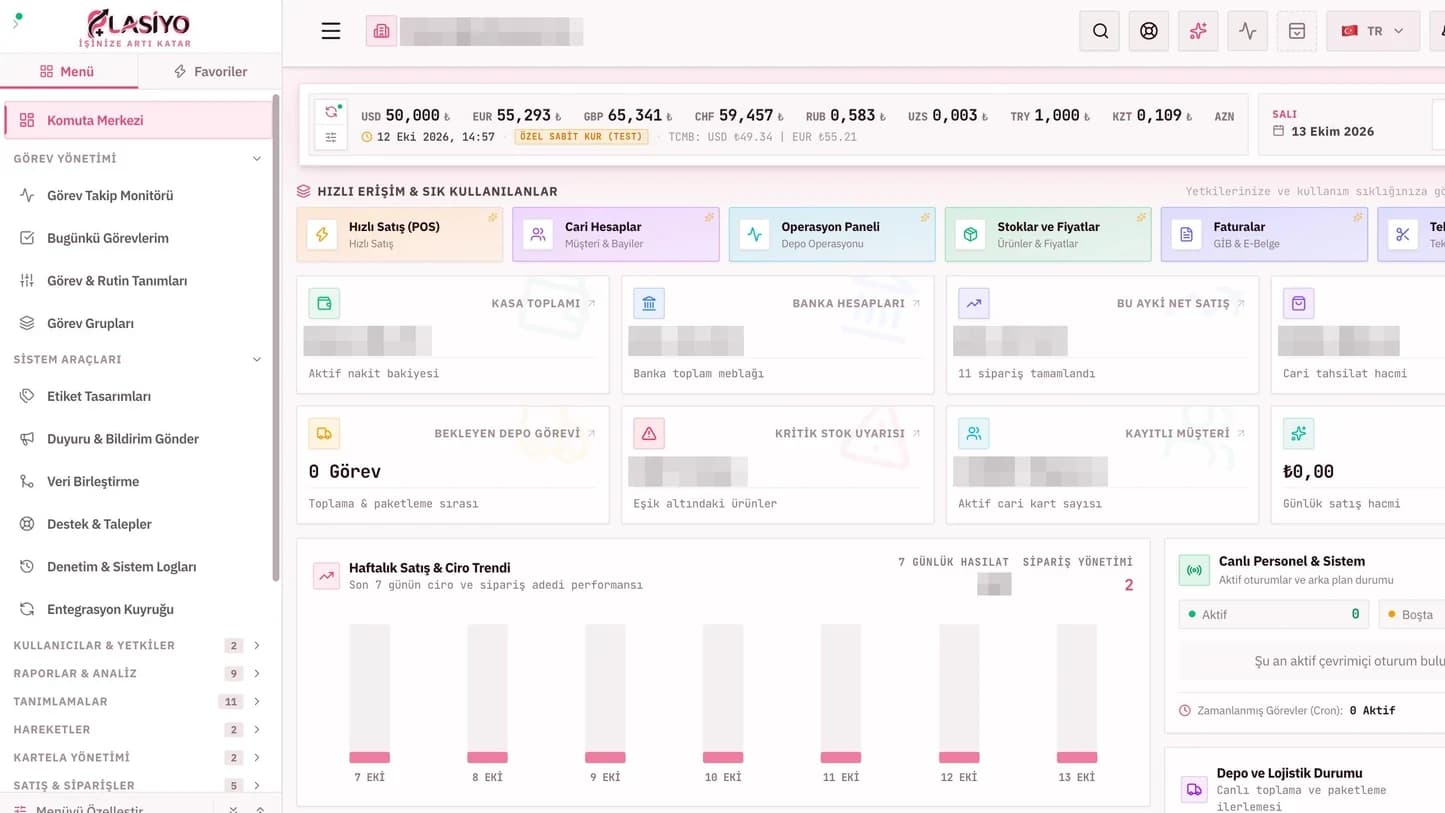Refresh exchange rates with sync icon

tap(331, 112)
